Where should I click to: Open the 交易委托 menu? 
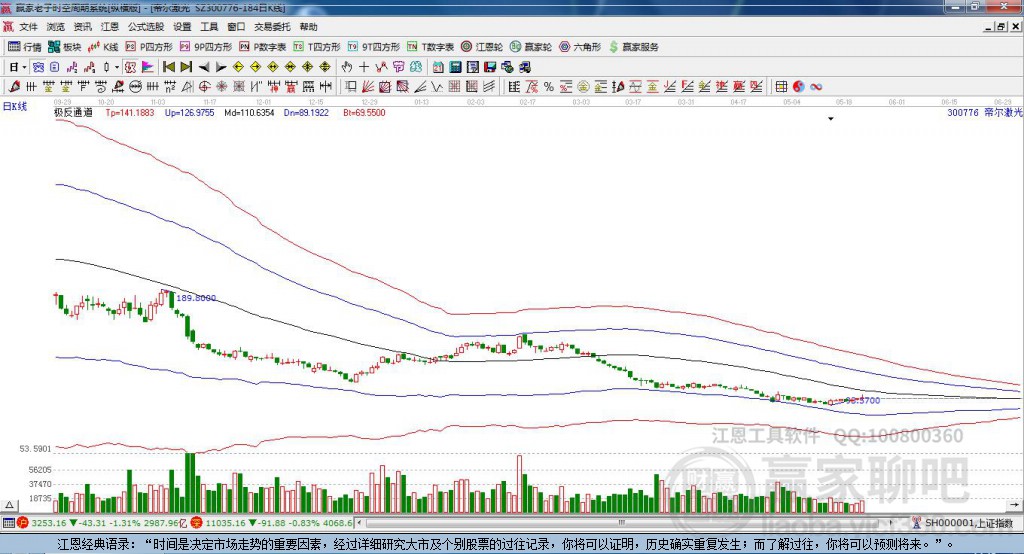pyautogui.click(x=272, y=27)
